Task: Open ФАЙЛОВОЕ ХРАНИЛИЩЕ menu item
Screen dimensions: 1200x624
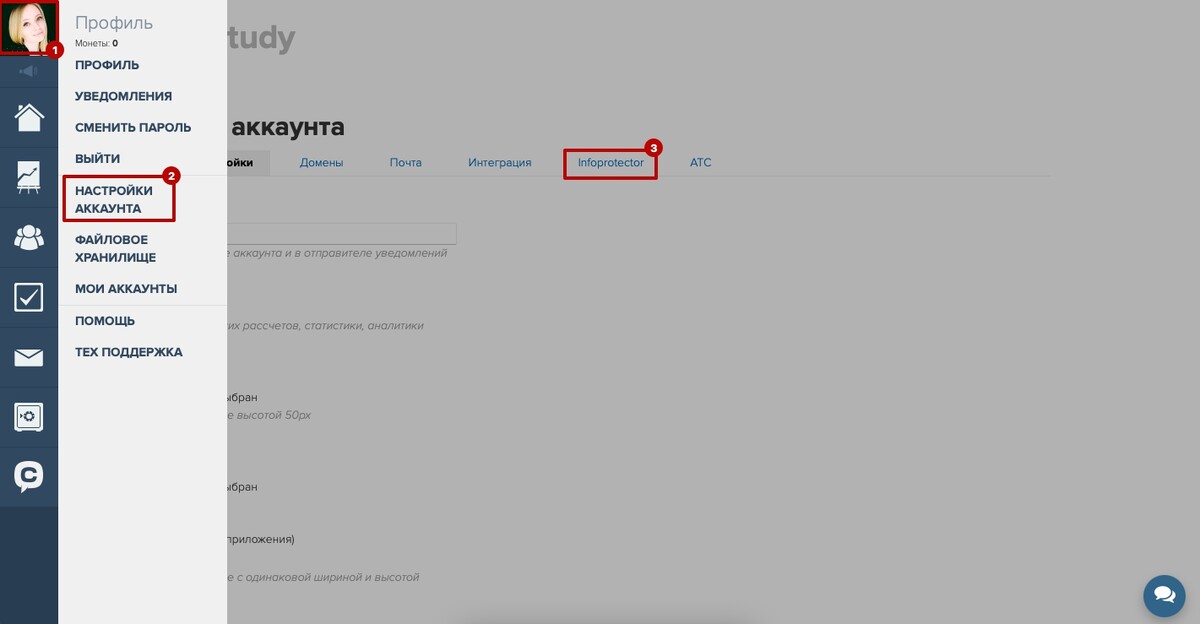Action: point(115,248)
